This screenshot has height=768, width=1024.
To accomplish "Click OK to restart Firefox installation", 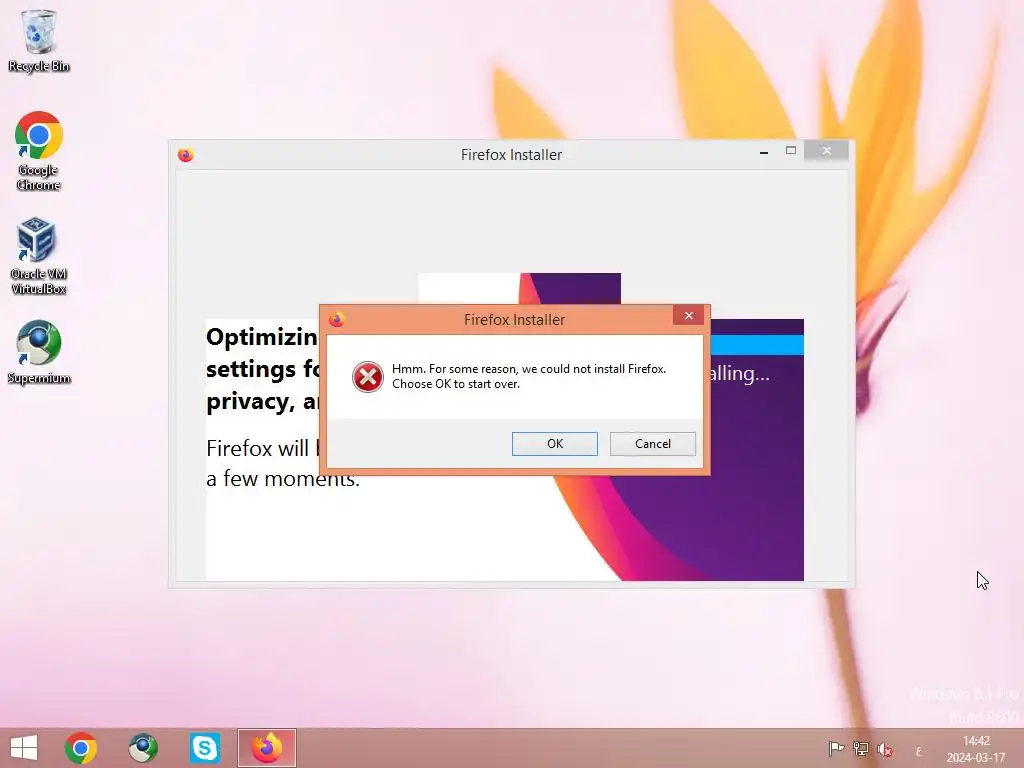I will (x=554, y=443).
